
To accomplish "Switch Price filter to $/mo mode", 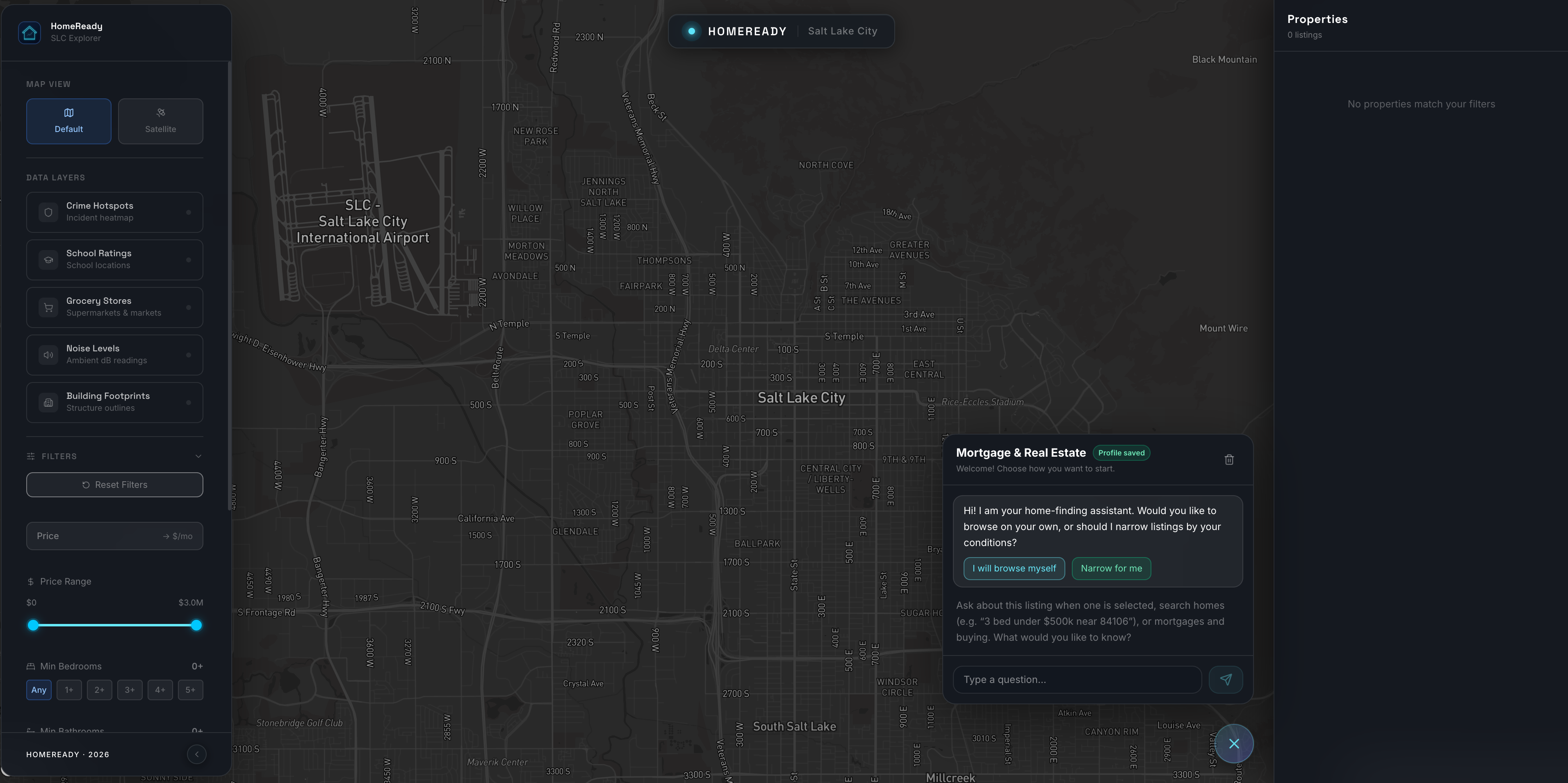I will (178, 536).
